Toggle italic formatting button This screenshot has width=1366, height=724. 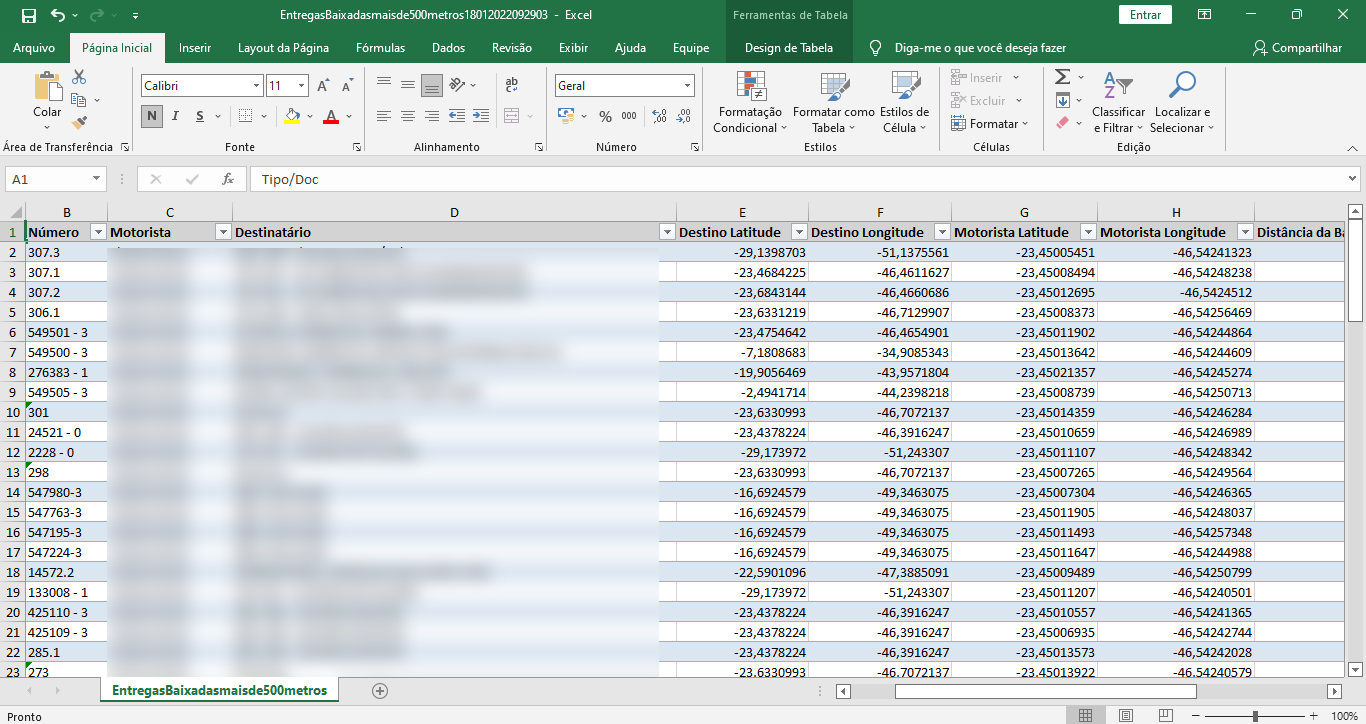tap(176, 116)
